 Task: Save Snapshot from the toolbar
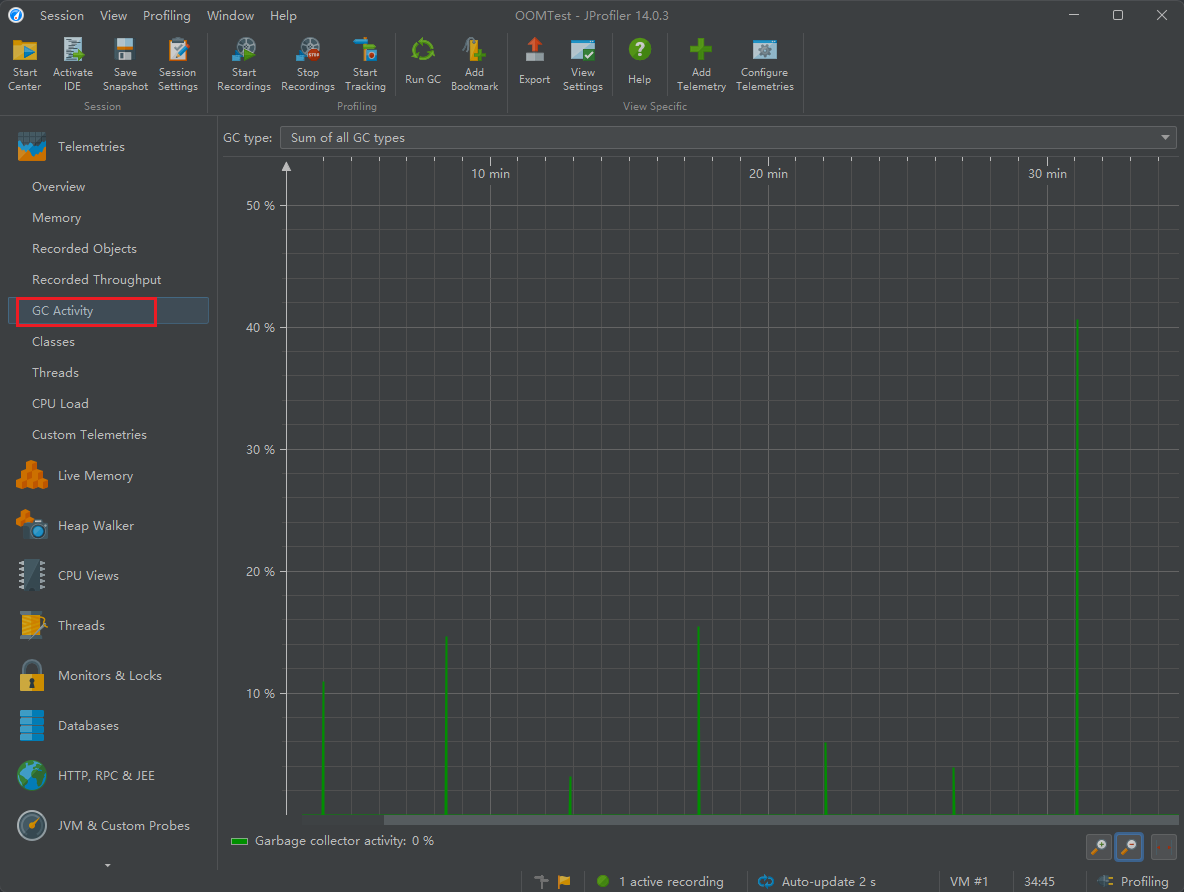[x=125, y=65]
